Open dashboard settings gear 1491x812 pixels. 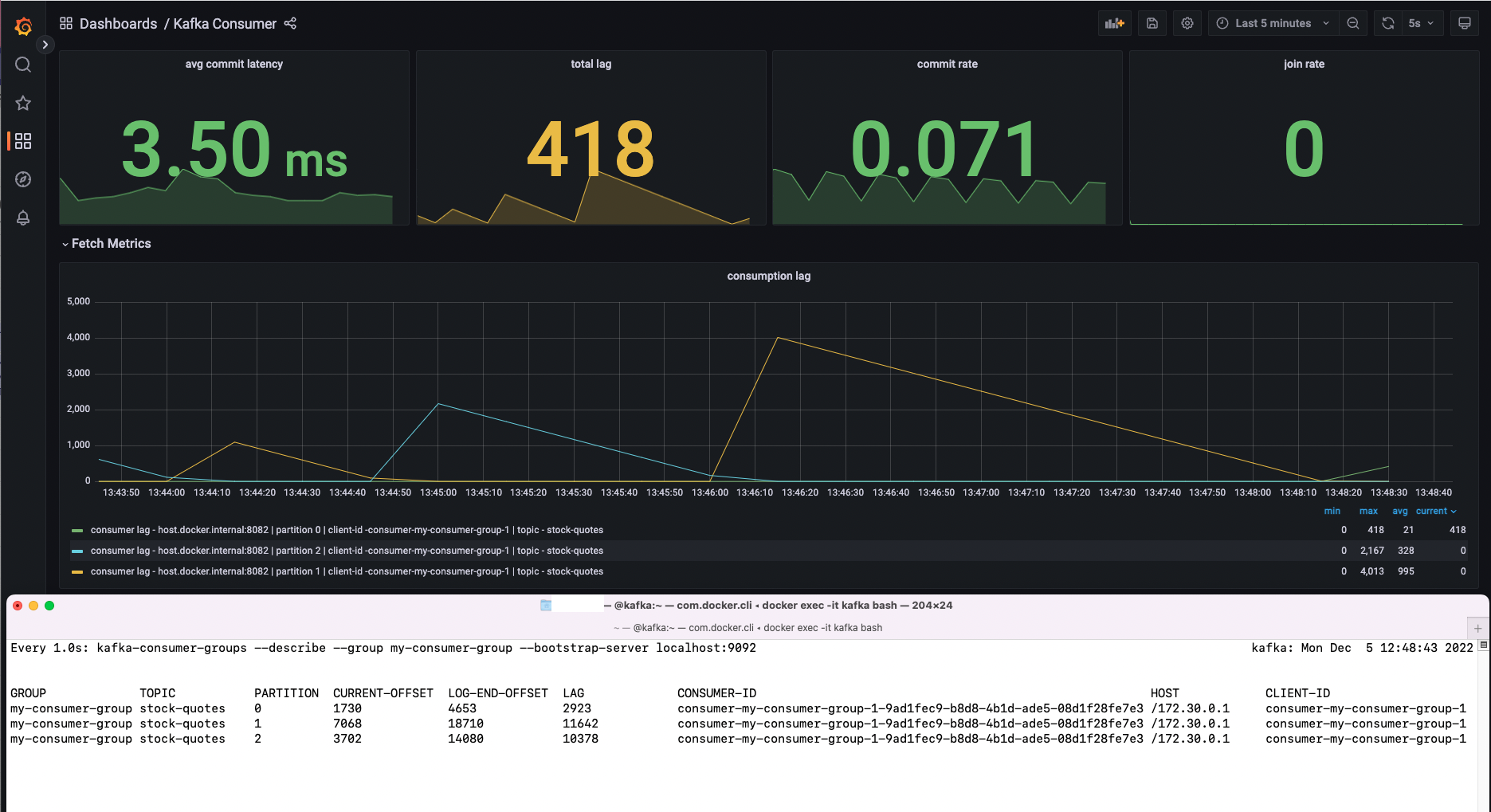pyautogui.click(x=1187, y=23)
